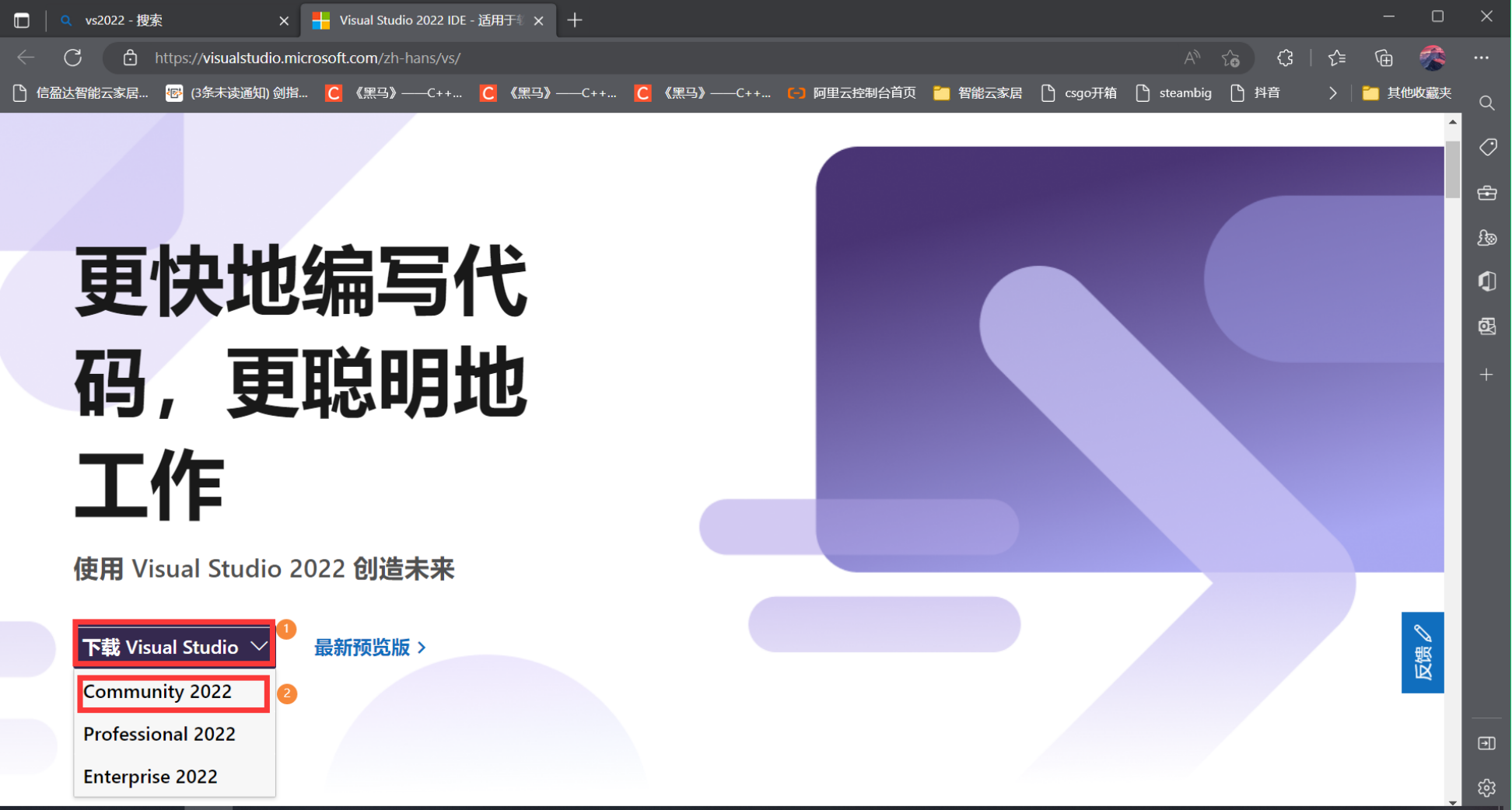1512x810 pixels.
Task: Hide the sidebar with the collapse icon
Action: [x=1486, y=743]
